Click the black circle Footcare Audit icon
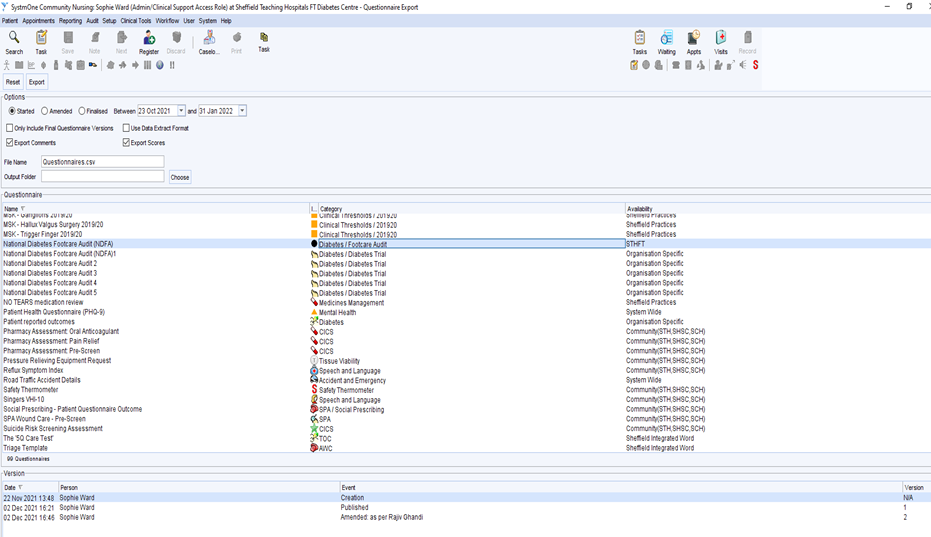 pyautogui.click(x=314, y=244)
